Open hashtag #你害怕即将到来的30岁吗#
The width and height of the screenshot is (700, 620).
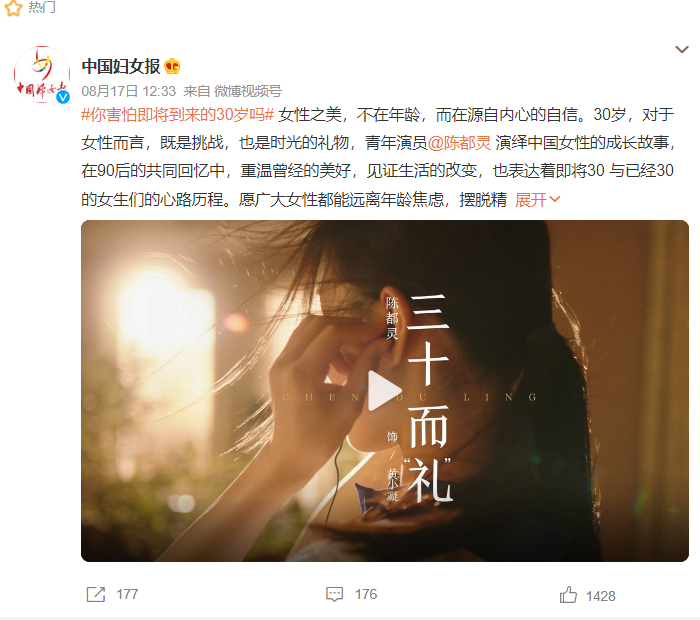coord(177,115)
